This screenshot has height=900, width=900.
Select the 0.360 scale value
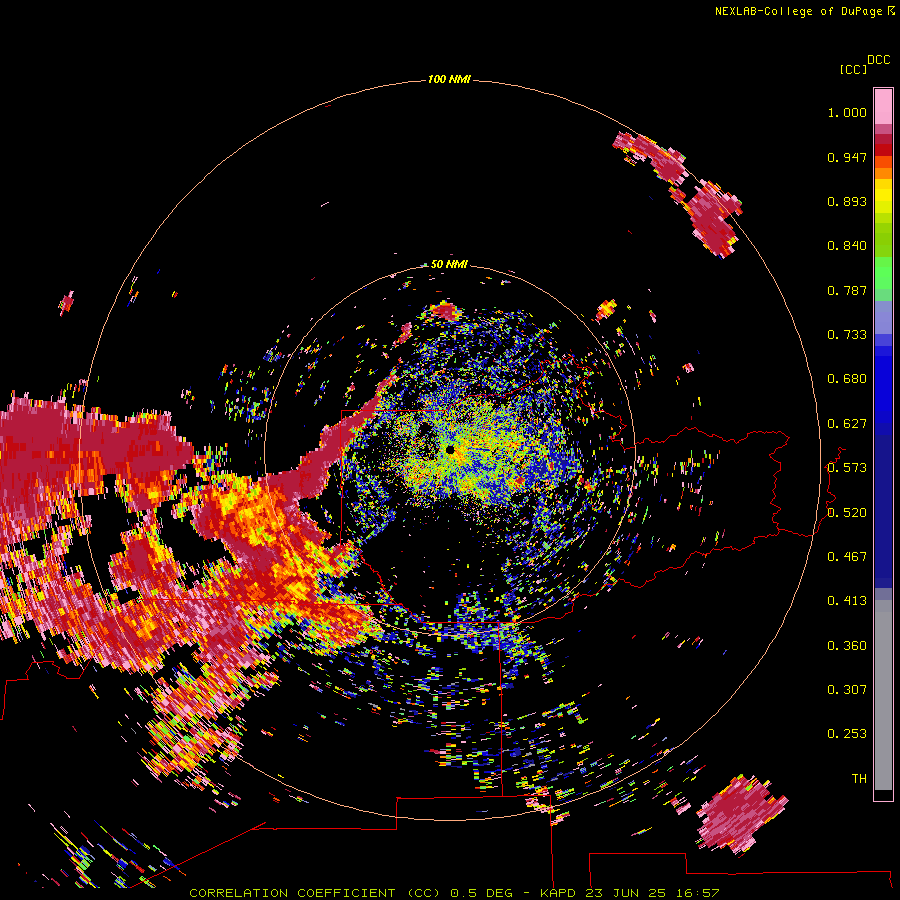click(847, 646)
